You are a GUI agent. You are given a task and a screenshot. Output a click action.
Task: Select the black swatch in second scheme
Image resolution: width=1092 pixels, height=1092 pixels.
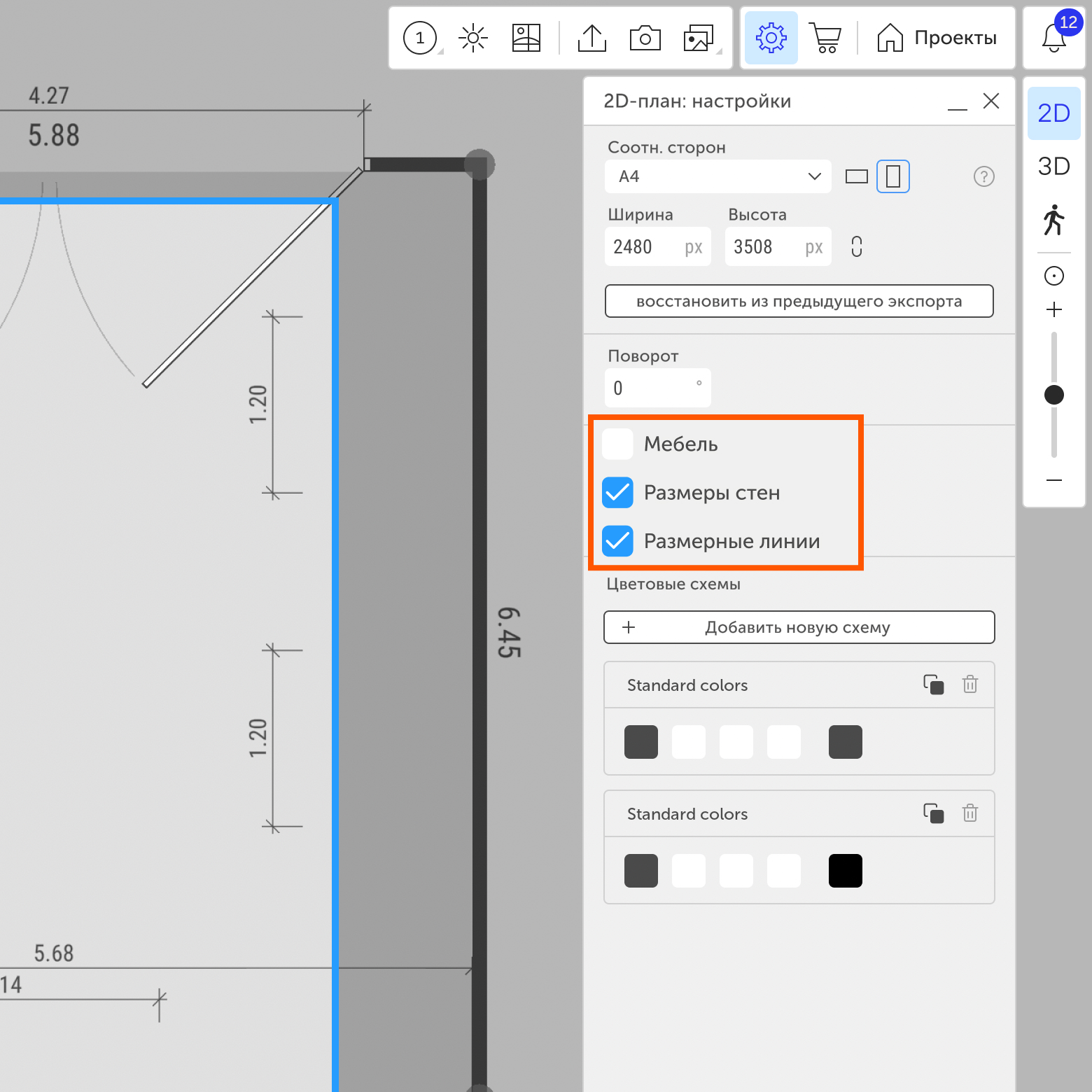pyautogui.click(x=845, y=871)
